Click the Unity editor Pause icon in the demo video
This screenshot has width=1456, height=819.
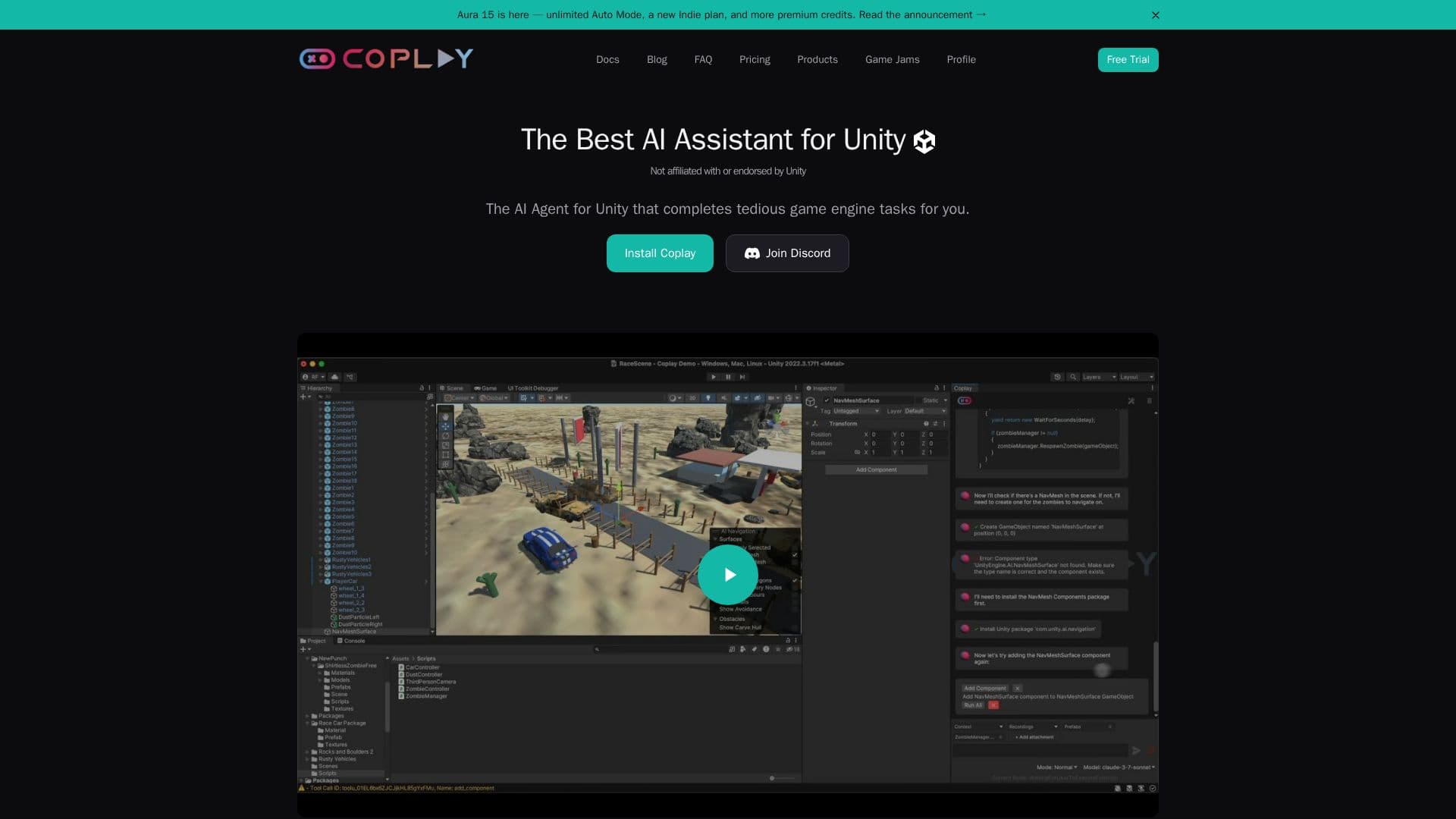[x=728, y=377]
